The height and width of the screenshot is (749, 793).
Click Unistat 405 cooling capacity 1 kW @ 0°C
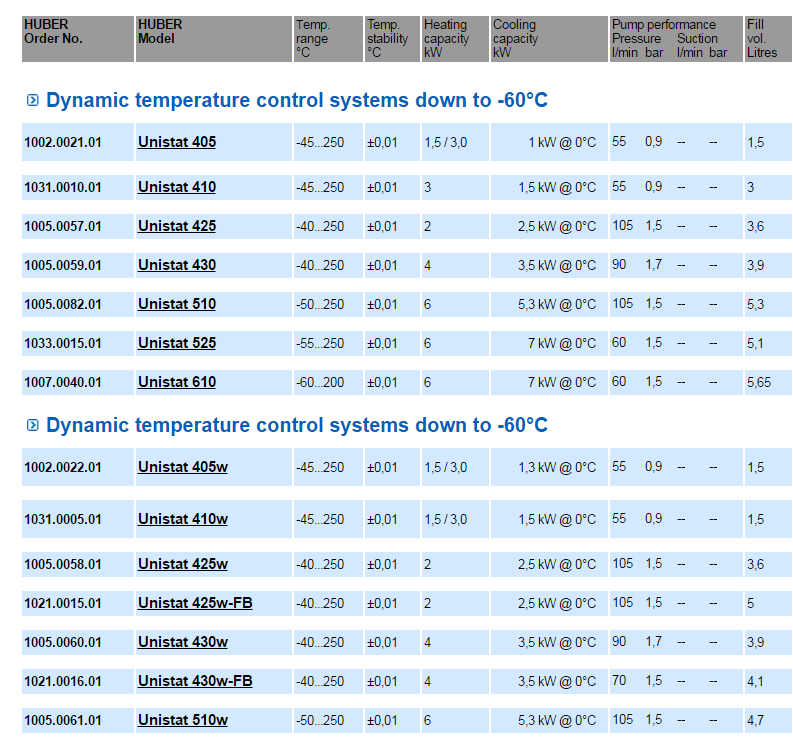tap(562, 143)
